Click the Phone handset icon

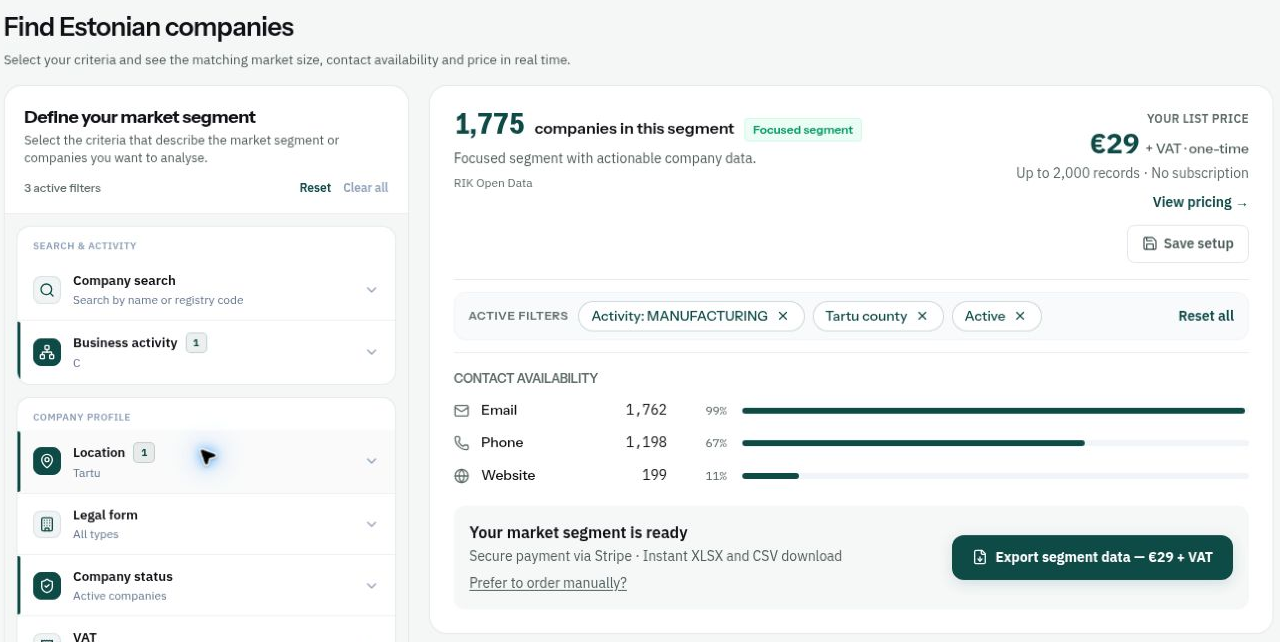(461, 442)
